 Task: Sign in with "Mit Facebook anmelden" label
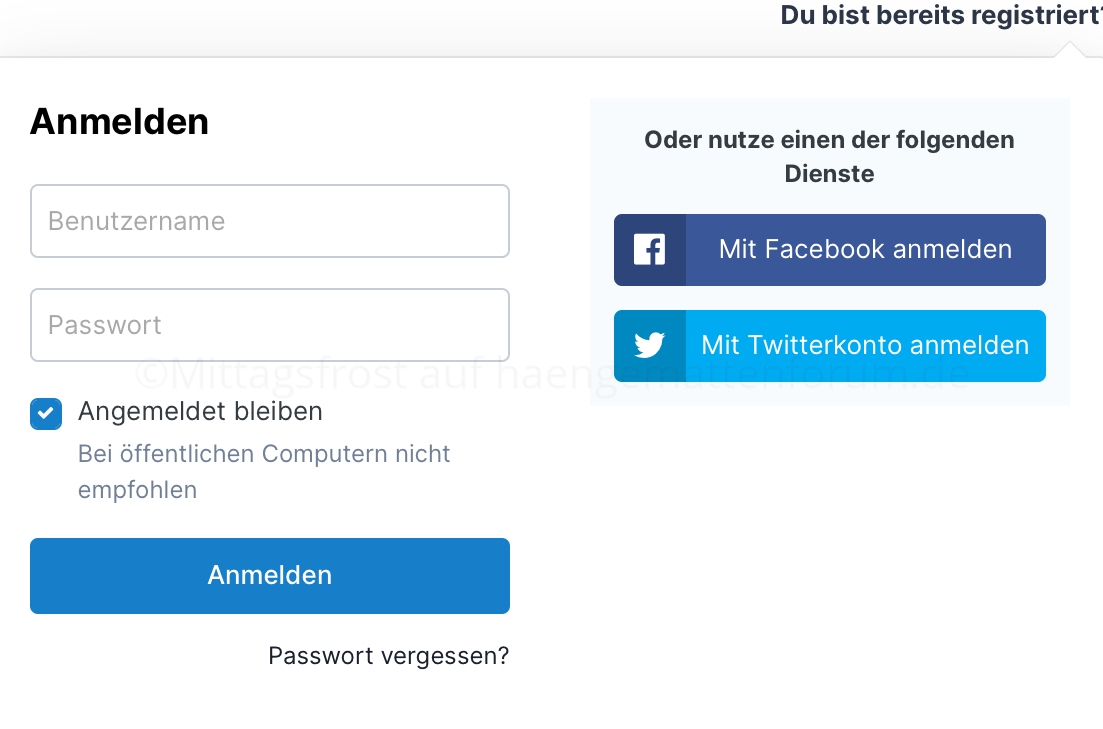[865, 250]
